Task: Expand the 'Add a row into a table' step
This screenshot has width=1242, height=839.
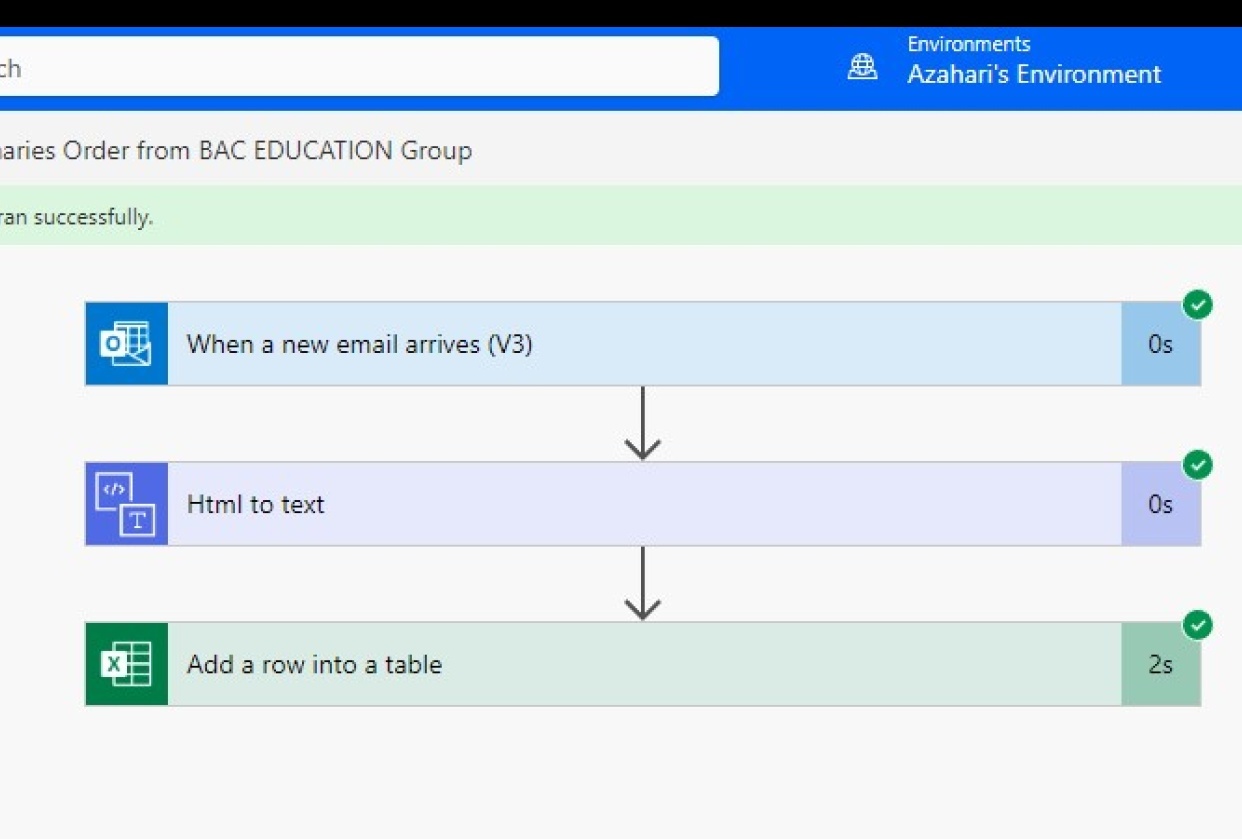Action: point(644,664)
